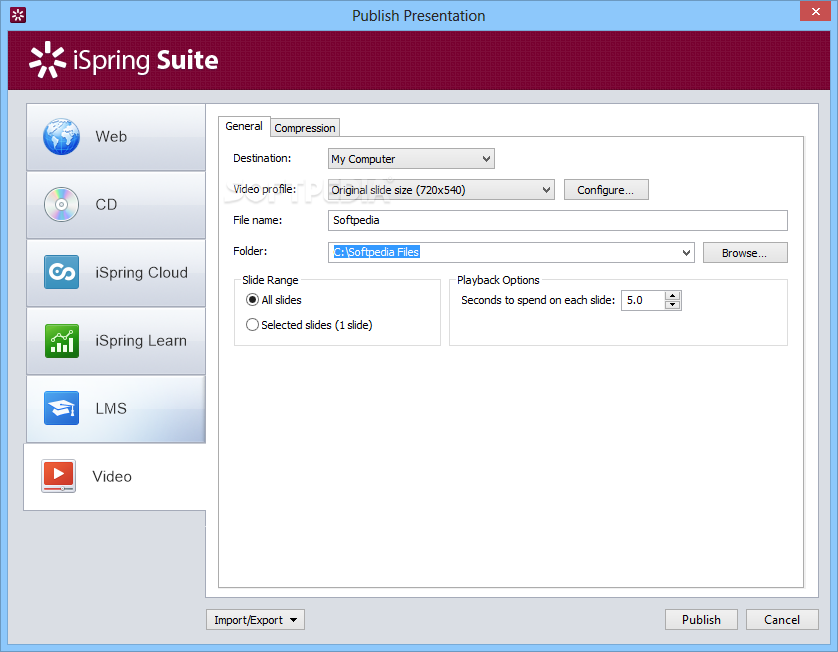Image resolution: width=838 pixels, height=652 pixels.
Task: Click the iSpring Suite logo in banner
Action: 123,60
